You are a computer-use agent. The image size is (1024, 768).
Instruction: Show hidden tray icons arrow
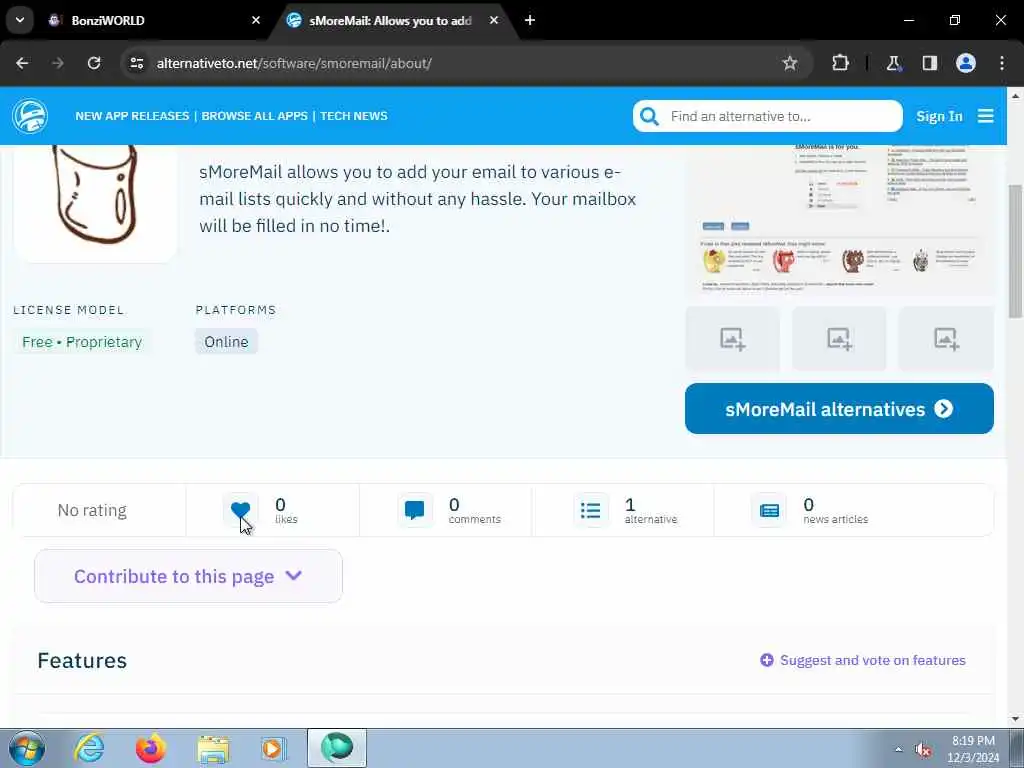(x=899, y=750)
